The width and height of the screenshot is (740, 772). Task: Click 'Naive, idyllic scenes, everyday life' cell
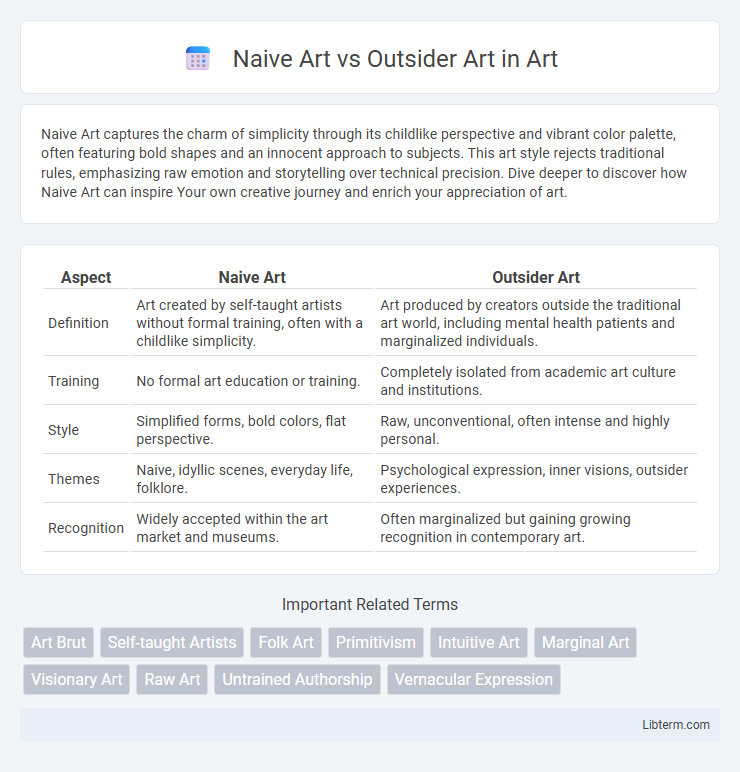coord(252,479)
